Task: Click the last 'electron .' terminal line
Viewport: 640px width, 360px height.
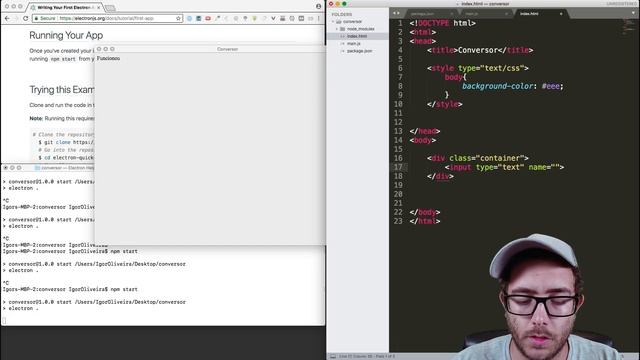Action: point(20,309)
